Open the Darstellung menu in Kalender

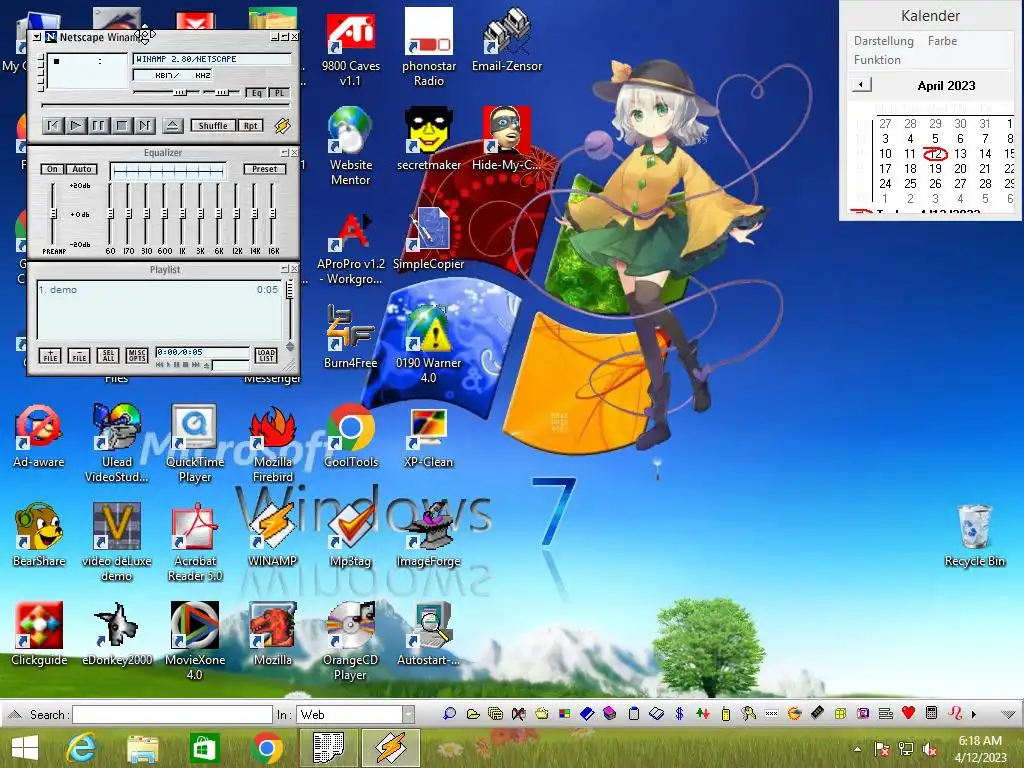(x=884, y=40)
